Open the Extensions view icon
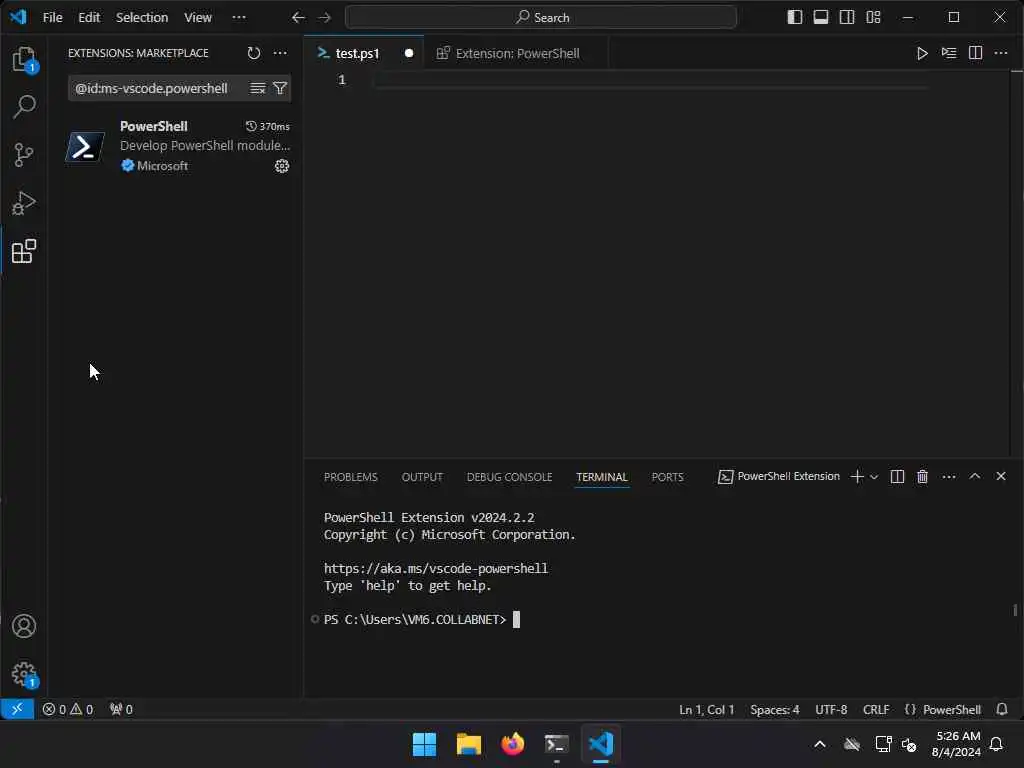The width and height of the screenshot is (1024, 768). pyautogui.click(x=24, y=251)
